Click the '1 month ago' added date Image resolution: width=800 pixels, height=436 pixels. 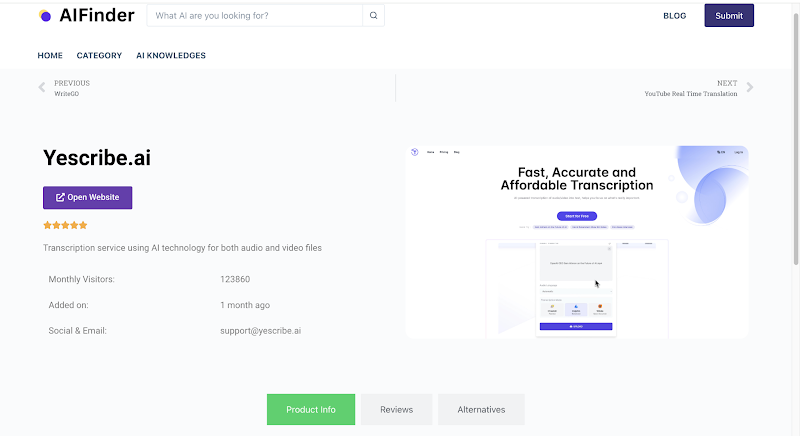tap(245, 305)
